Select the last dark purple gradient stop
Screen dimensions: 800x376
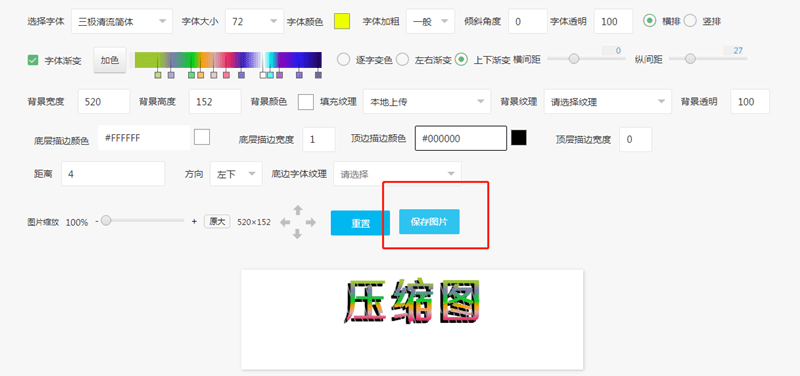pyautogui.click(x=318, y=75)
